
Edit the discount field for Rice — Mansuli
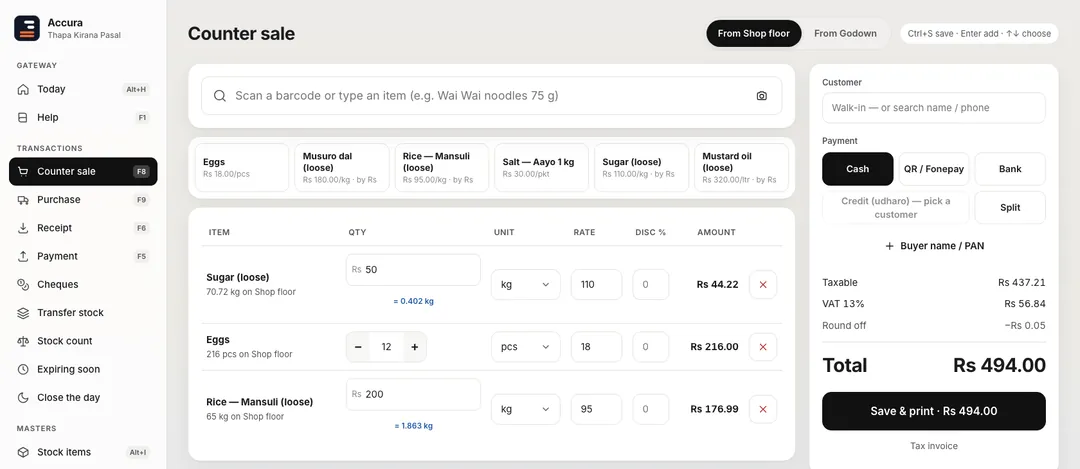point(651,409)
